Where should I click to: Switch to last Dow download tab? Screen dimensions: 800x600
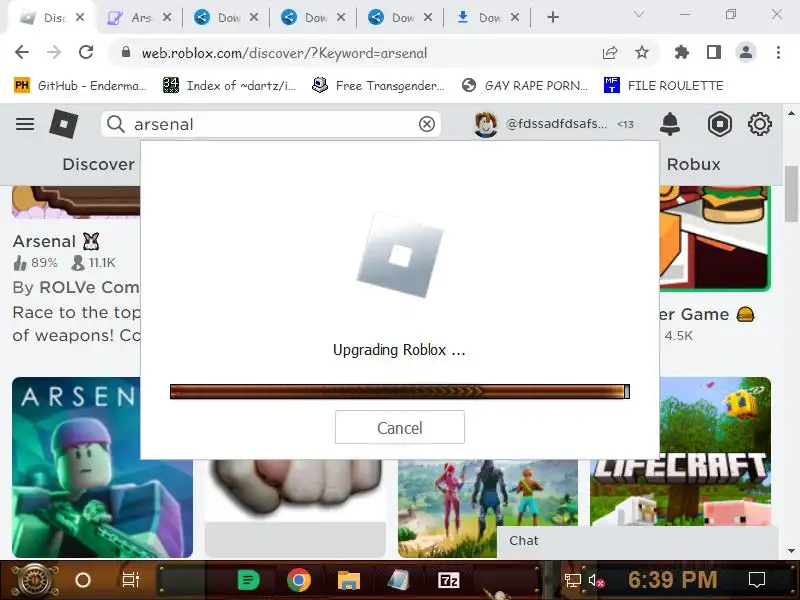tap(487, 18)
